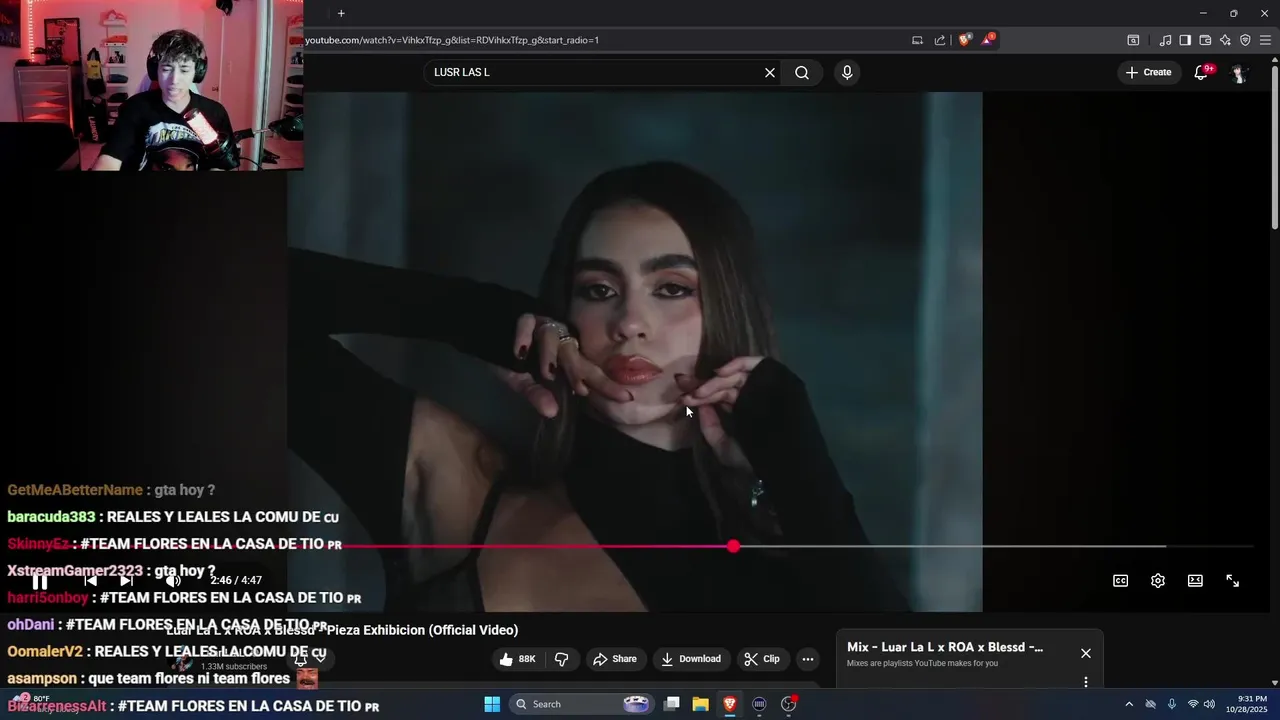Image resolution: width=1280 pixels, height=720 pixels.
Task: Click the taskbar Search box
Action: (581, 704)
